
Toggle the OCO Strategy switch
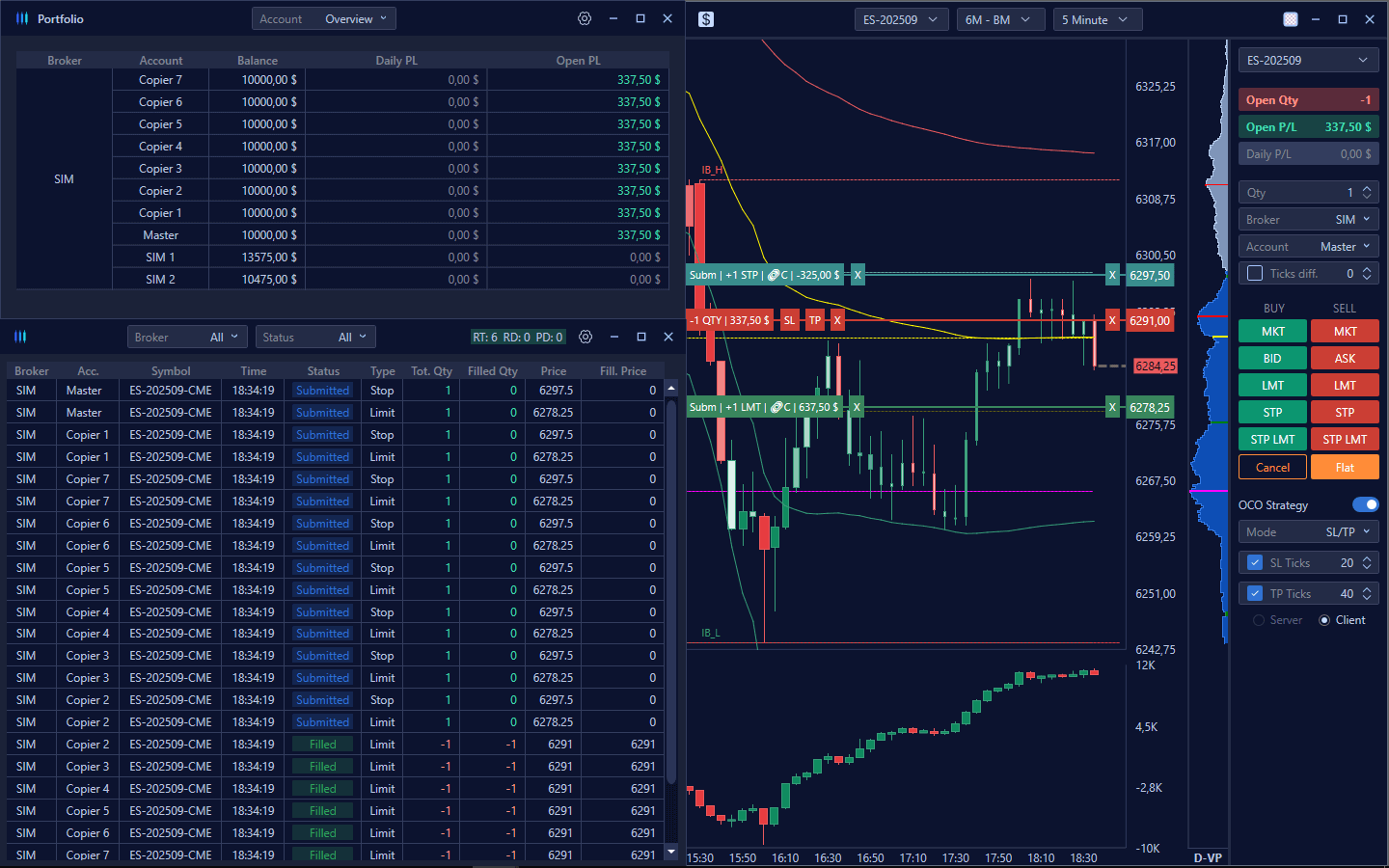(x=1365, y=504)
